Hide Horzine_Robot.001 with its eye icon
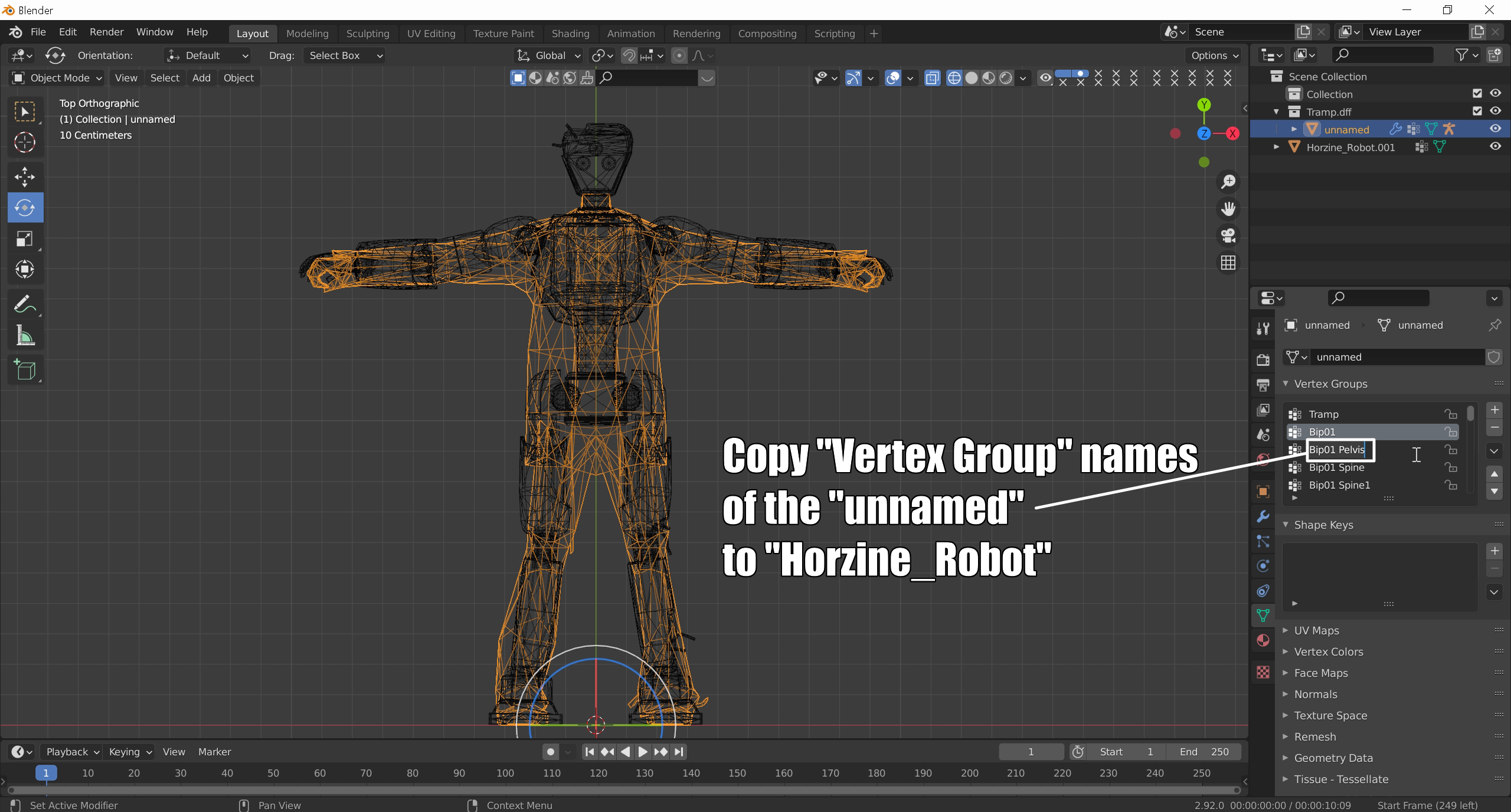Image resolution: width=1511 pixels, height=812 pixels. click(1495, 146)
